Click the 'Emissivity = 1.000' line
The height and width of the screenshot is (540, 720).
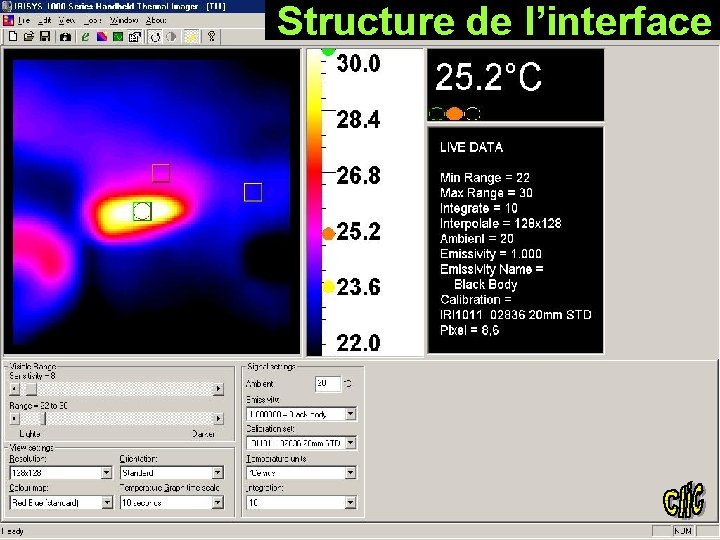[x=490, y=253]
